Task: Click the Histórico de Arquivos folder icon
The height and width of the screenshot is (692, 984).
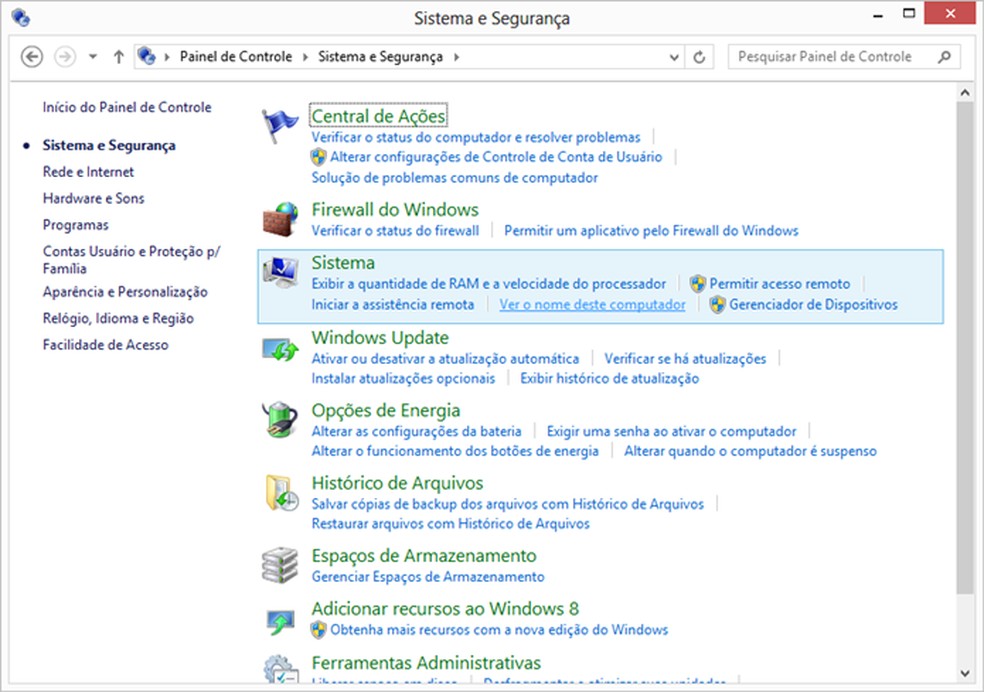Action: click(x=281, y=492)
